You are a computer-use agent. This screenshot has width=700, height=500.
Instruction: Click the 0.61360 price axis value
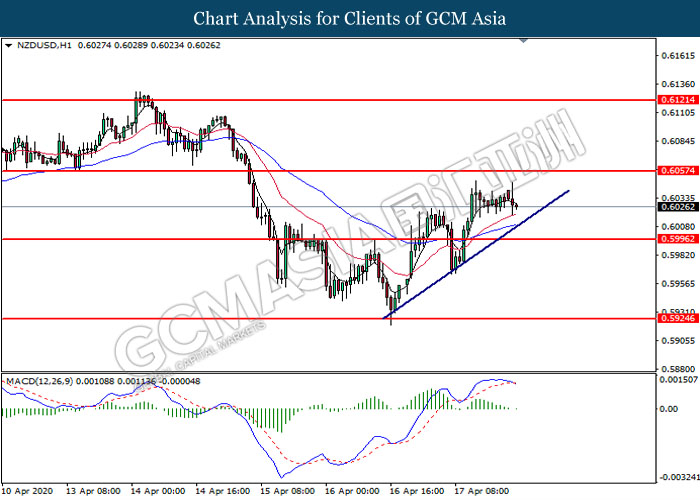[678, 84]
